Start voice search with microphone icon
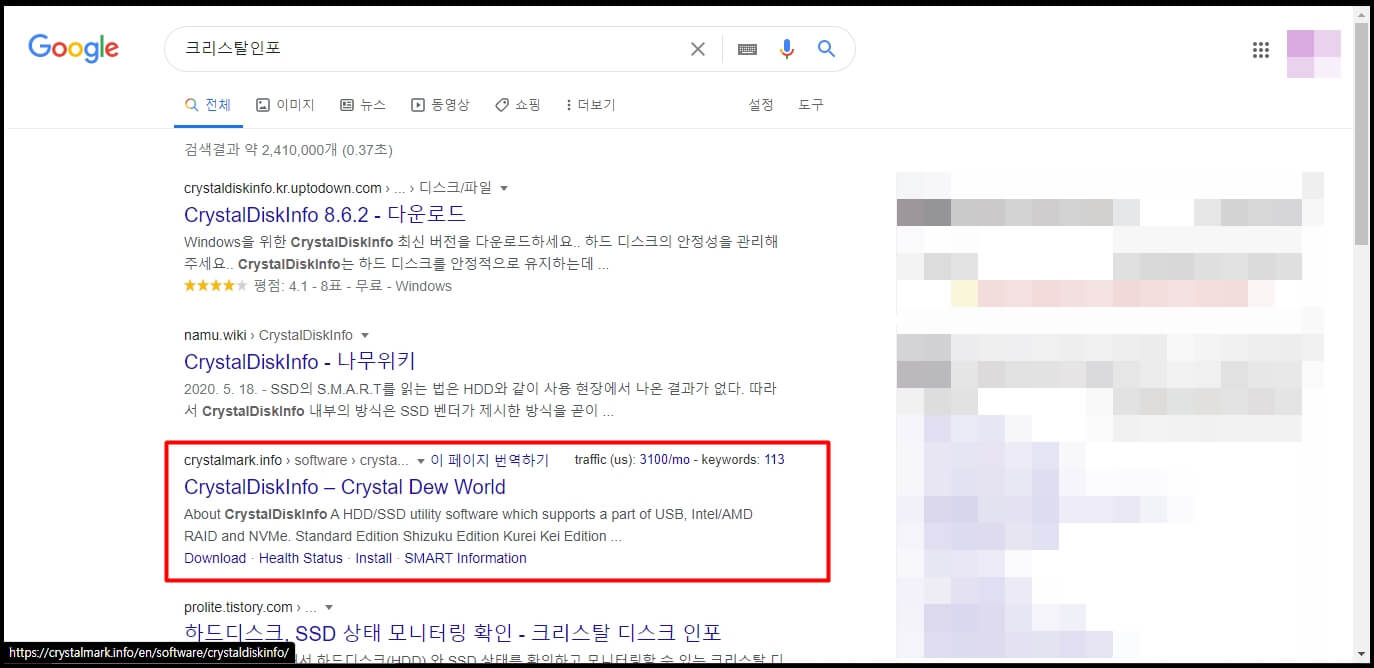1374x668 pixels. [787, 49]
